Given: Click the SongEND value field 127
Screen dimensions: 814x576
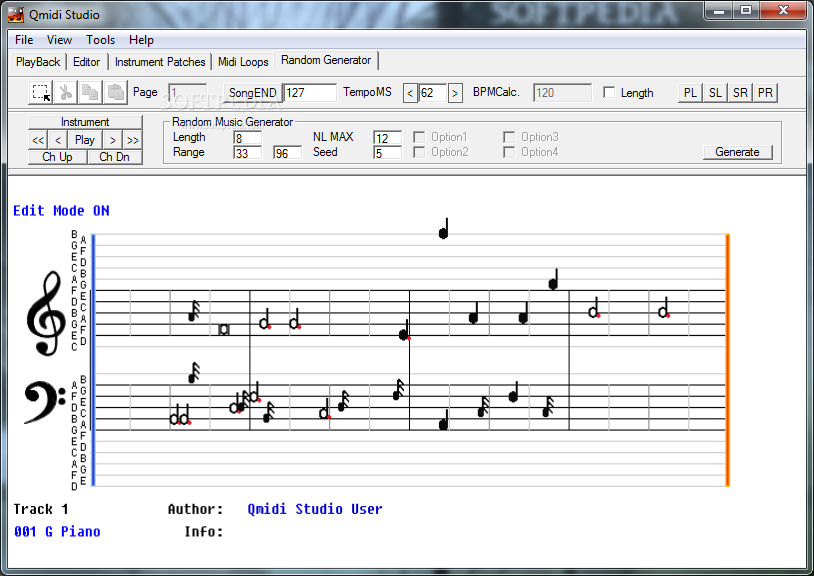Looking at the screenshot, I should click(x=310, y=93).
